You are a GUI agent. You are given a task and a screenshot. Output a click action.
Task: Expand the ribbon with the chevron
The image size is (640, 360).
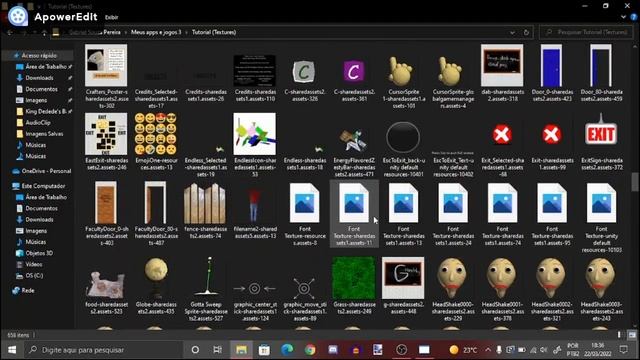[x=623, y=17]
